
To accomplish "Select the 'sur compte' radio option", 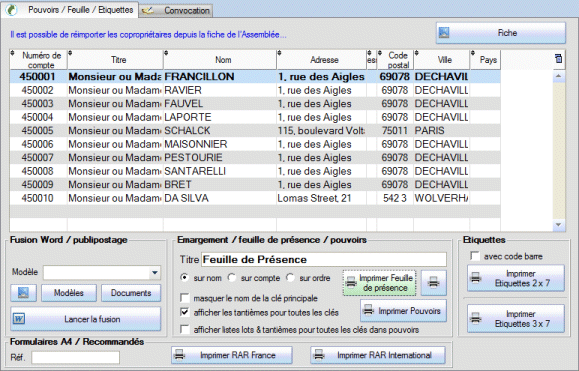I will (232, 278).
